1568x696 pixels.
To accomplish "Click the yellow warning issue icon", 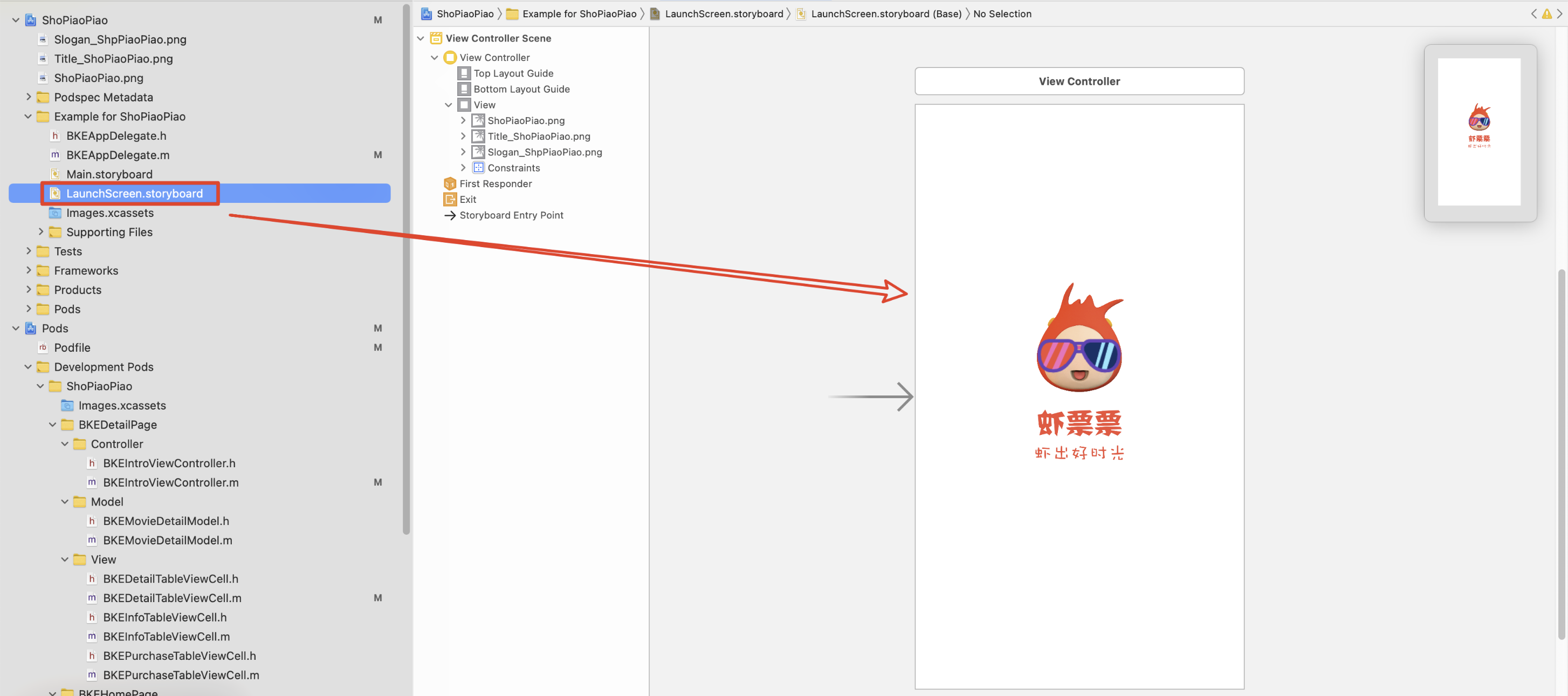I will tap(1546, 14).
